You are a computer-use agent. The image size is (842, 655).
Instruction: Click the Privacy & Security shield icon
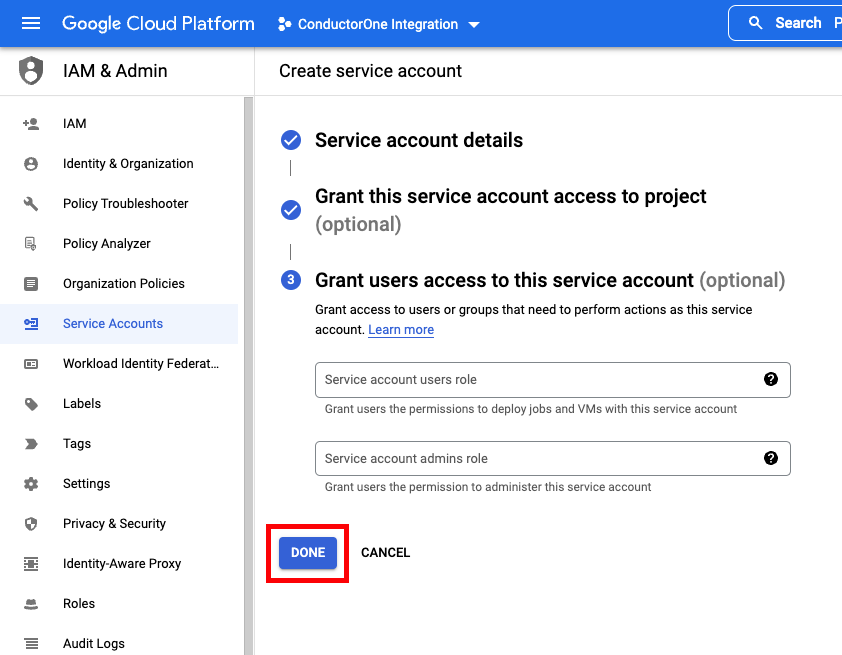coord(31,523)
